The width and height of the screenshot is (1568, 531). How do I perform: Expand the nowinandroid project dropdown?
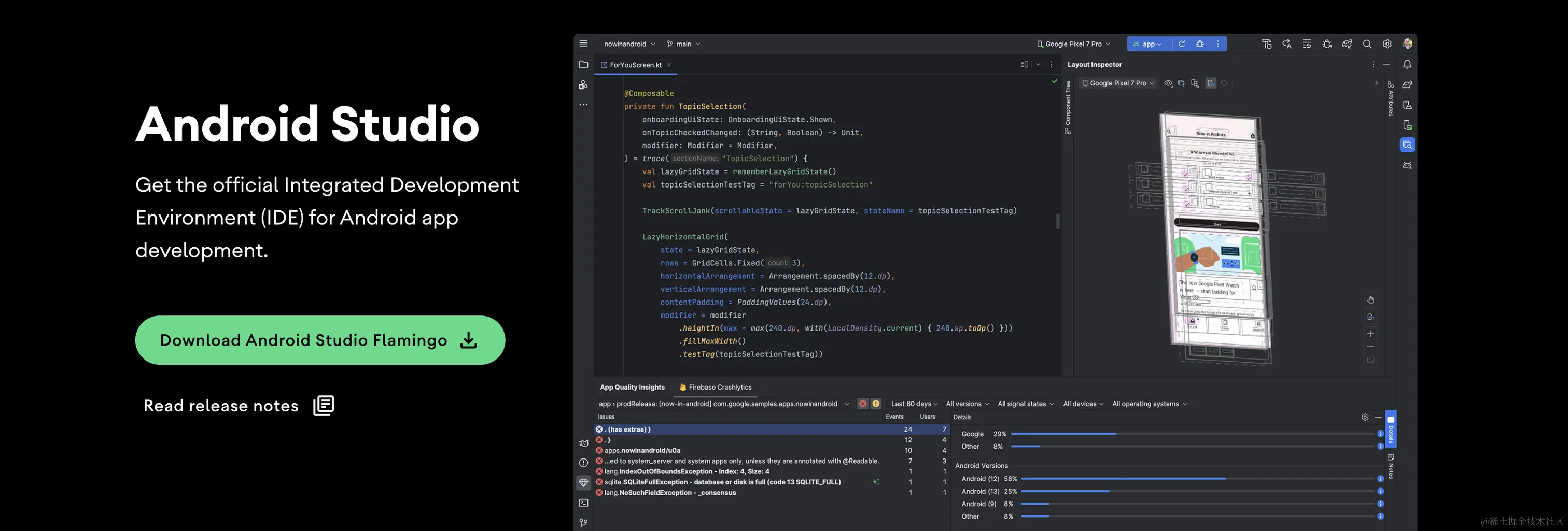[629, 44]
